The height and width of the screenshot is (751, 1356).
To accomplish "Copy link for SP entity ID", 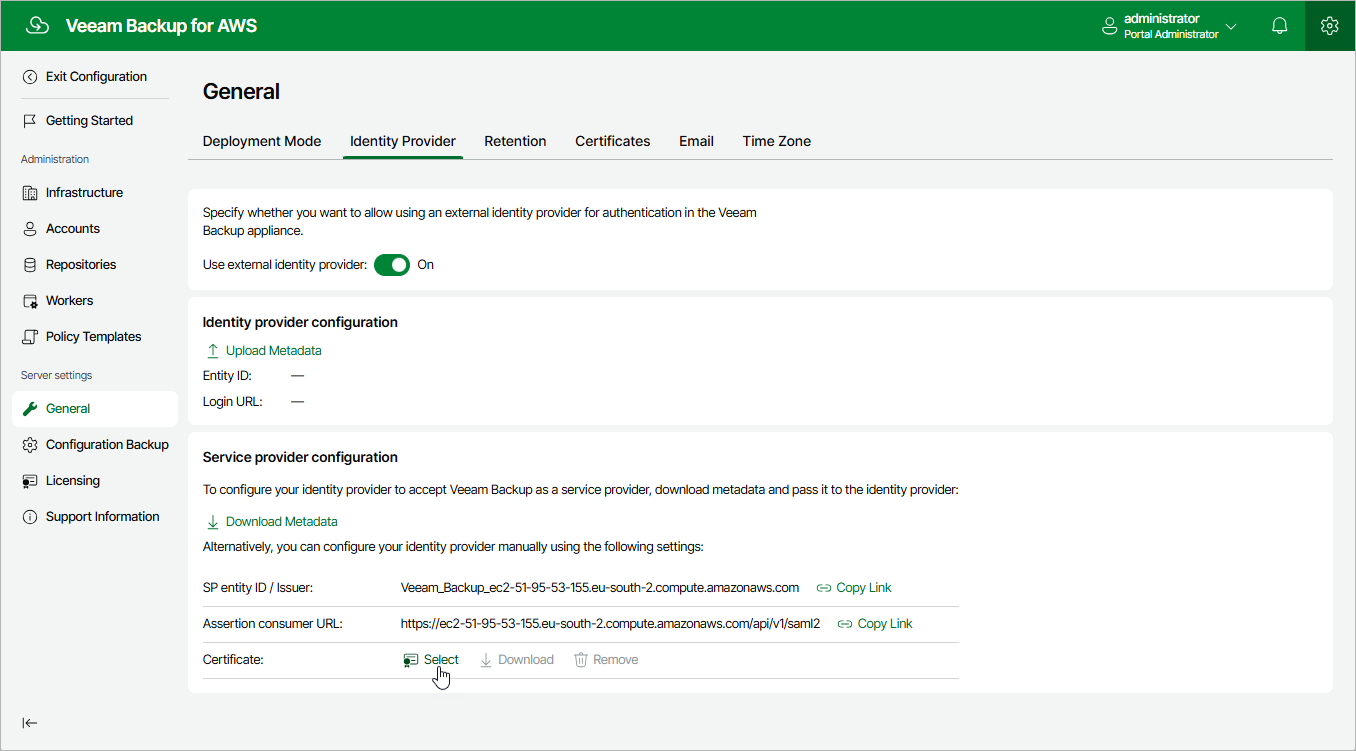I will pyautogui.click(x=864, y=588).
